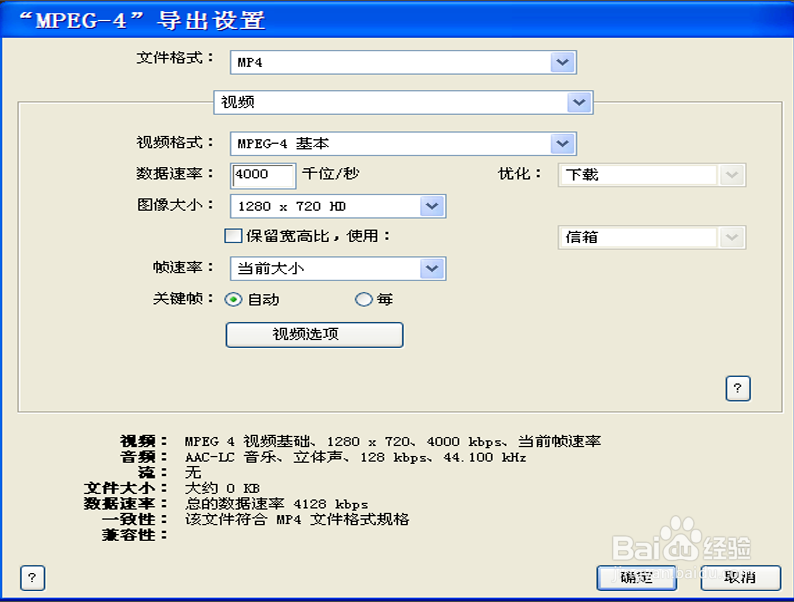Click the help question mark at bottom left
The image size is (794, 602).
click(x=32, y=578)
